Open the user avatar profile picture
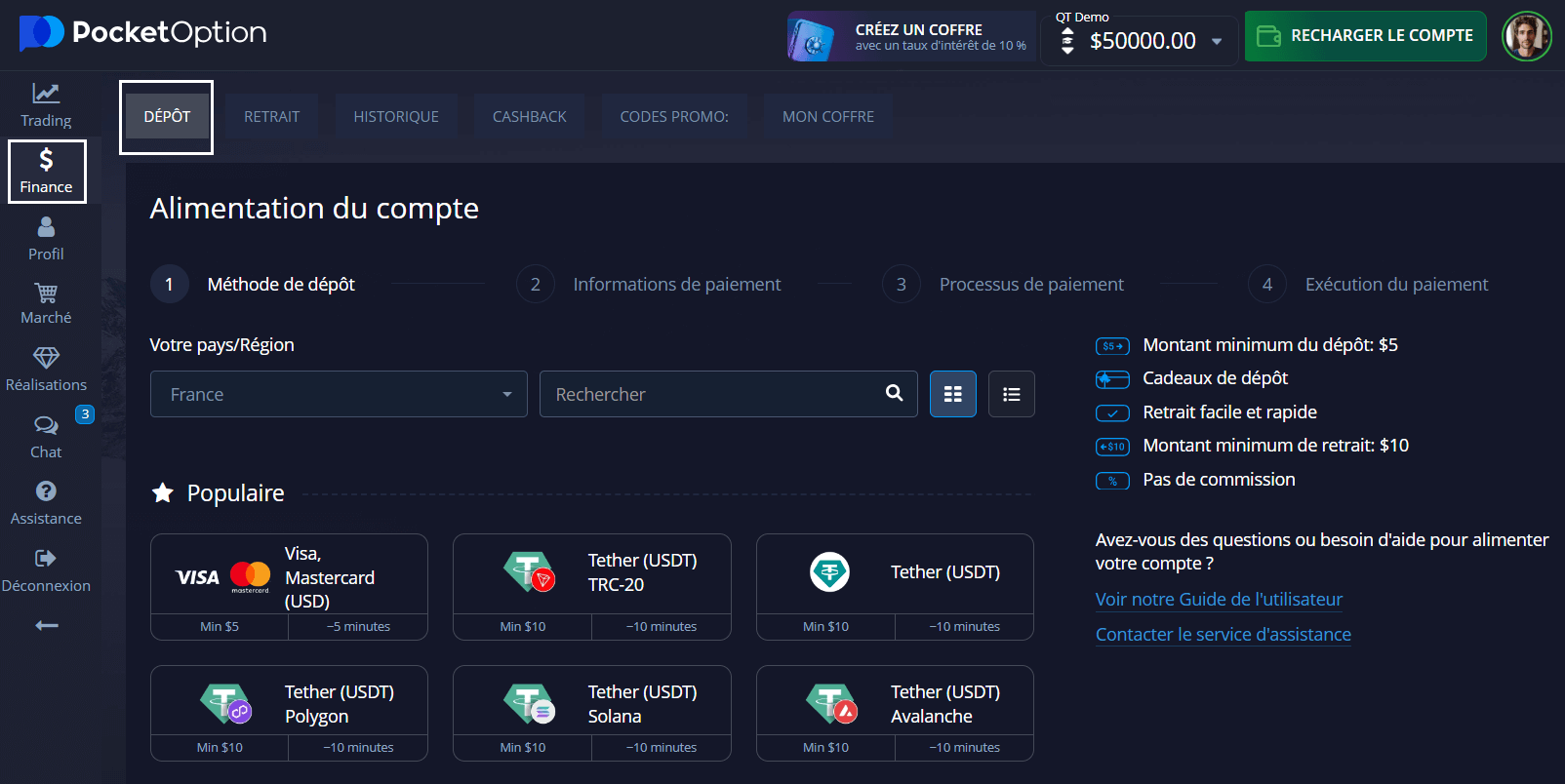This screenshot has height=784, width=1565. [1526, 36]
